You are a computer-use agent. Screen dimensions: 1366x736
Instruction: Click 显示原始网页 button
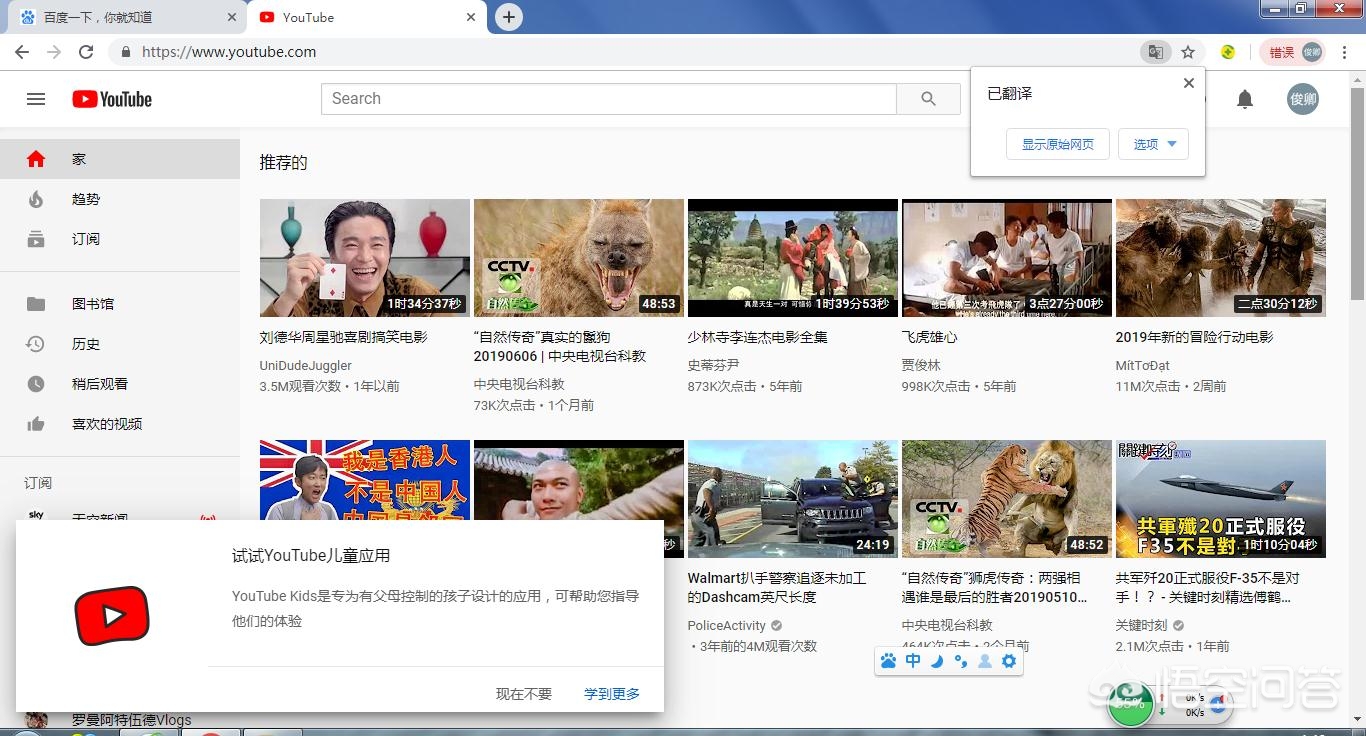click(x=1058, y=144)
